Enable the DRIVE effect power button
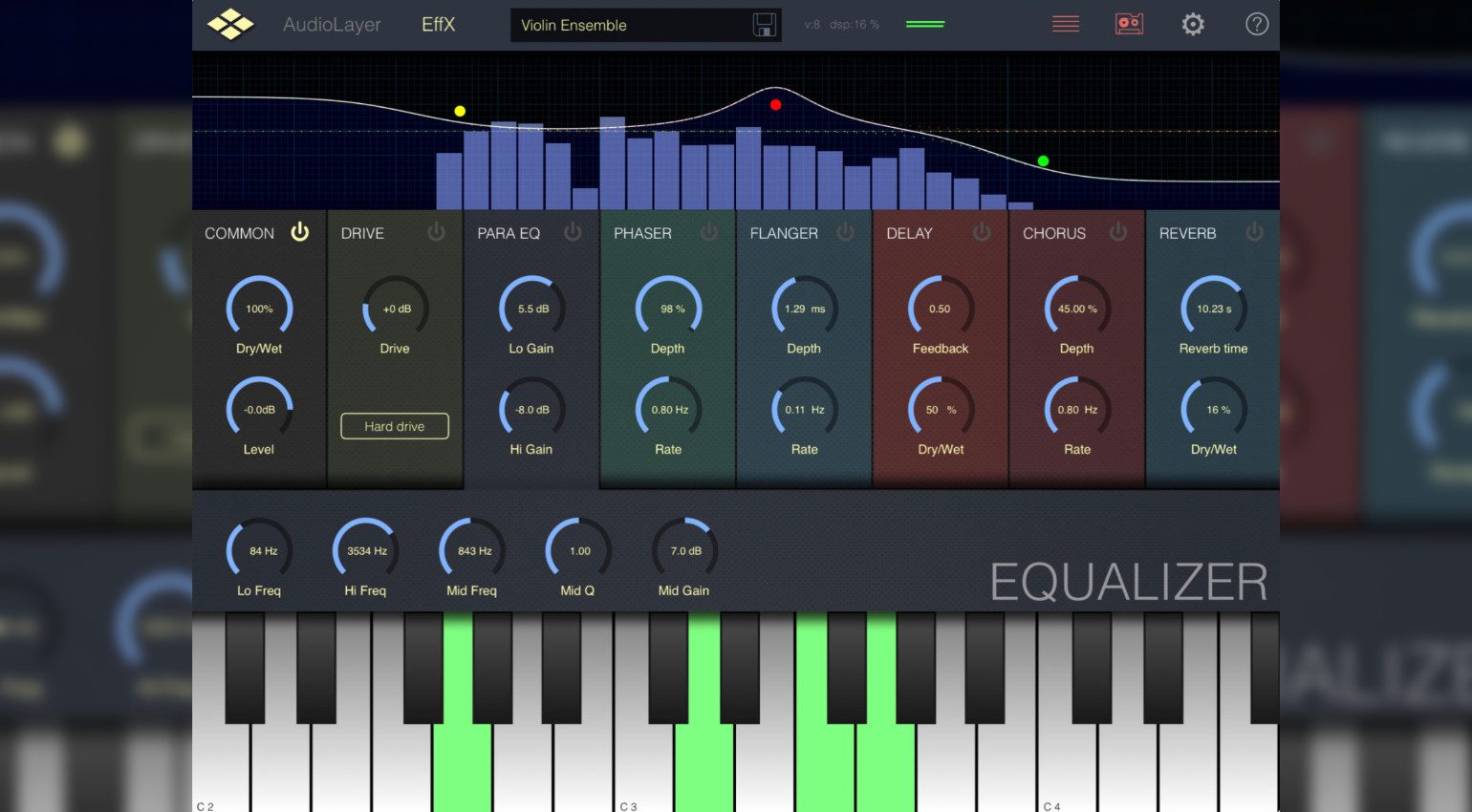The image size is (1472, 812). pyautogui.click(x=436, y=232)
